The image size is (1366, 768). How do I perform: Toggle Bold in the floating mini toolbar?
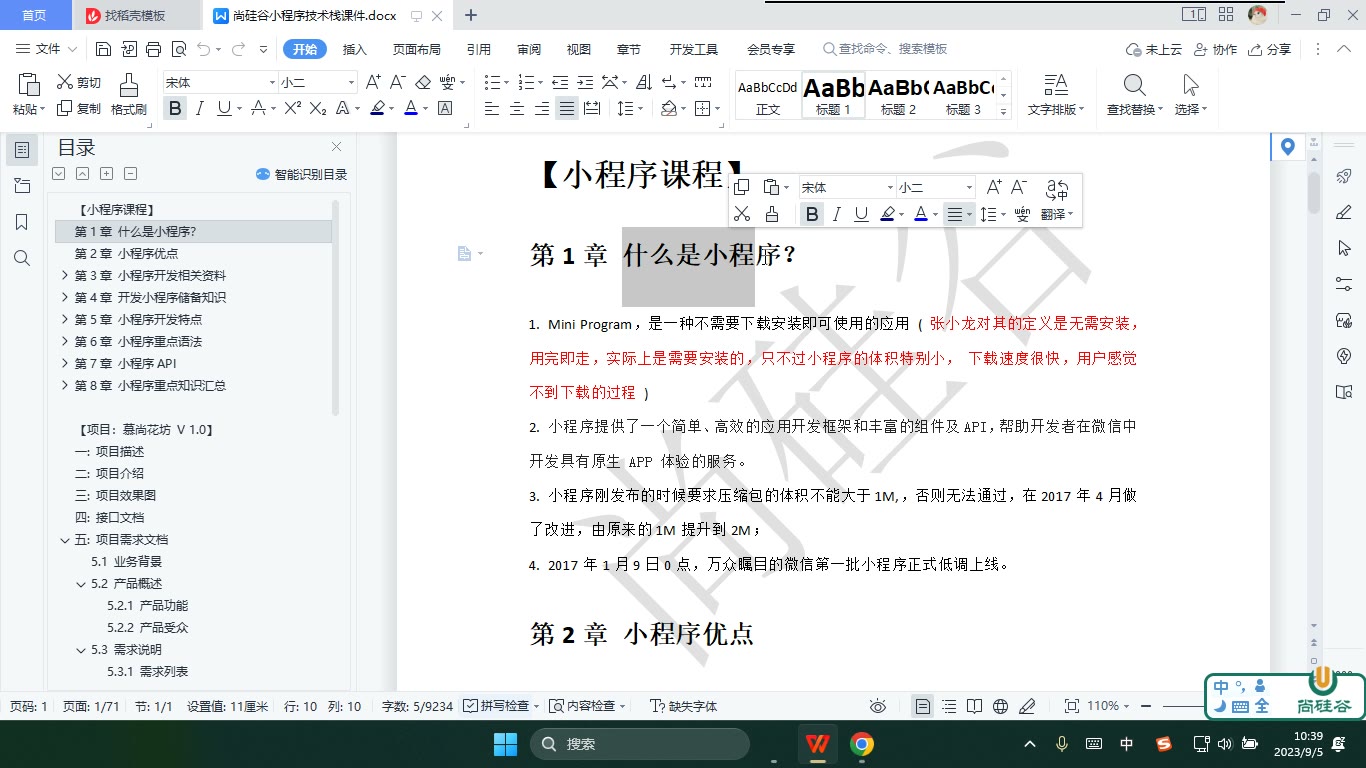pyautogui.click(x=812, y=214)
